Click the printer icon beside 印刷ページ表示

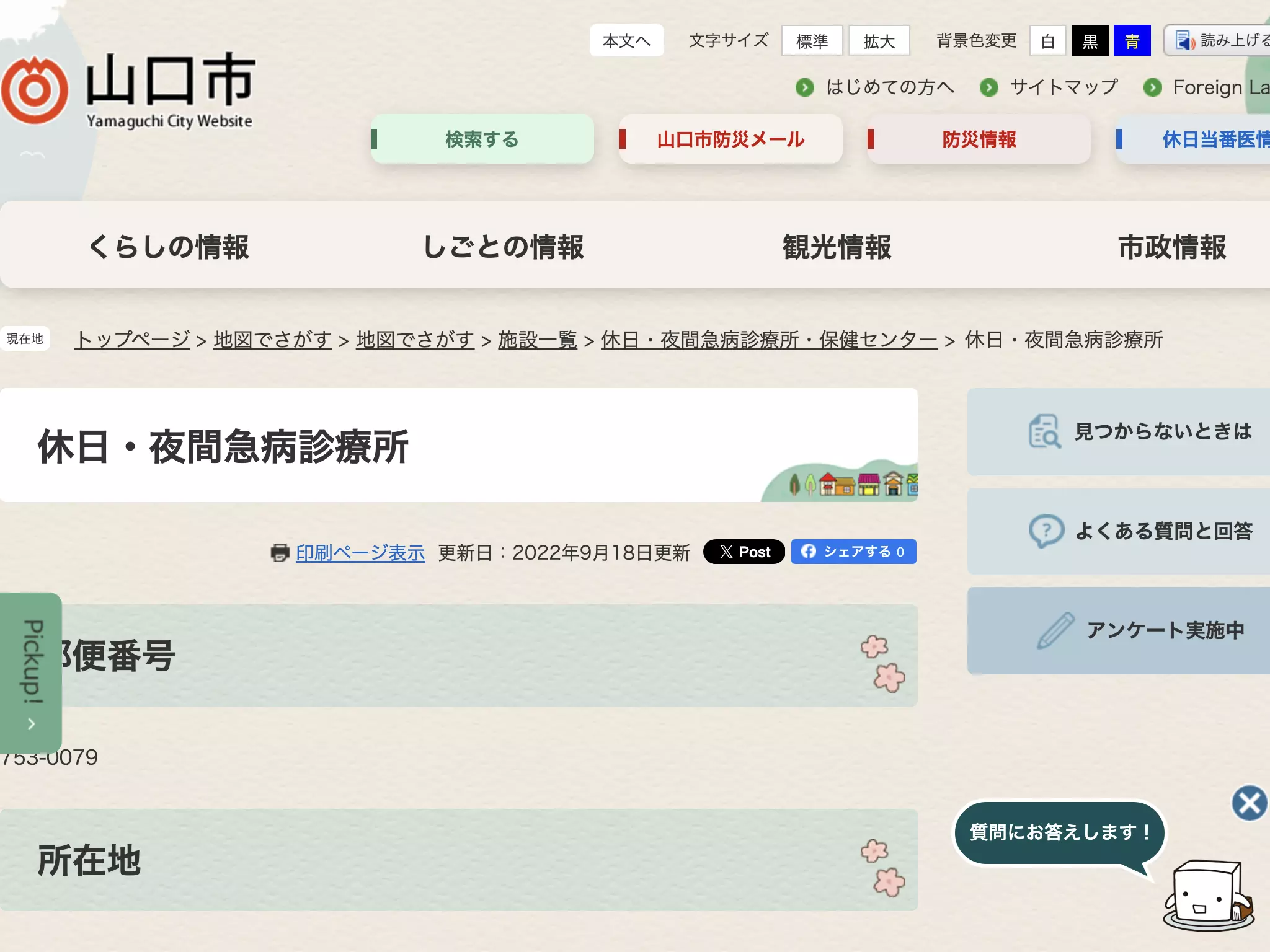280,552
